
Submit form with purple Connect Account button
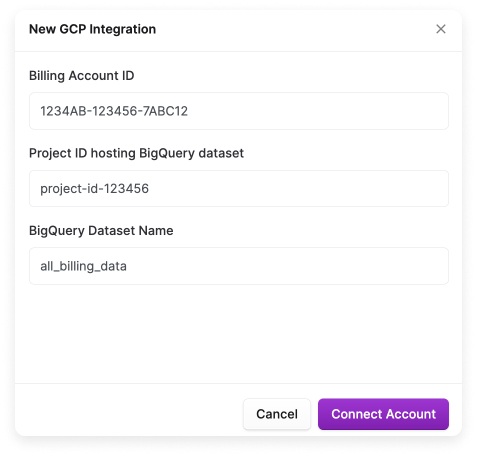(x=383, y=414)
